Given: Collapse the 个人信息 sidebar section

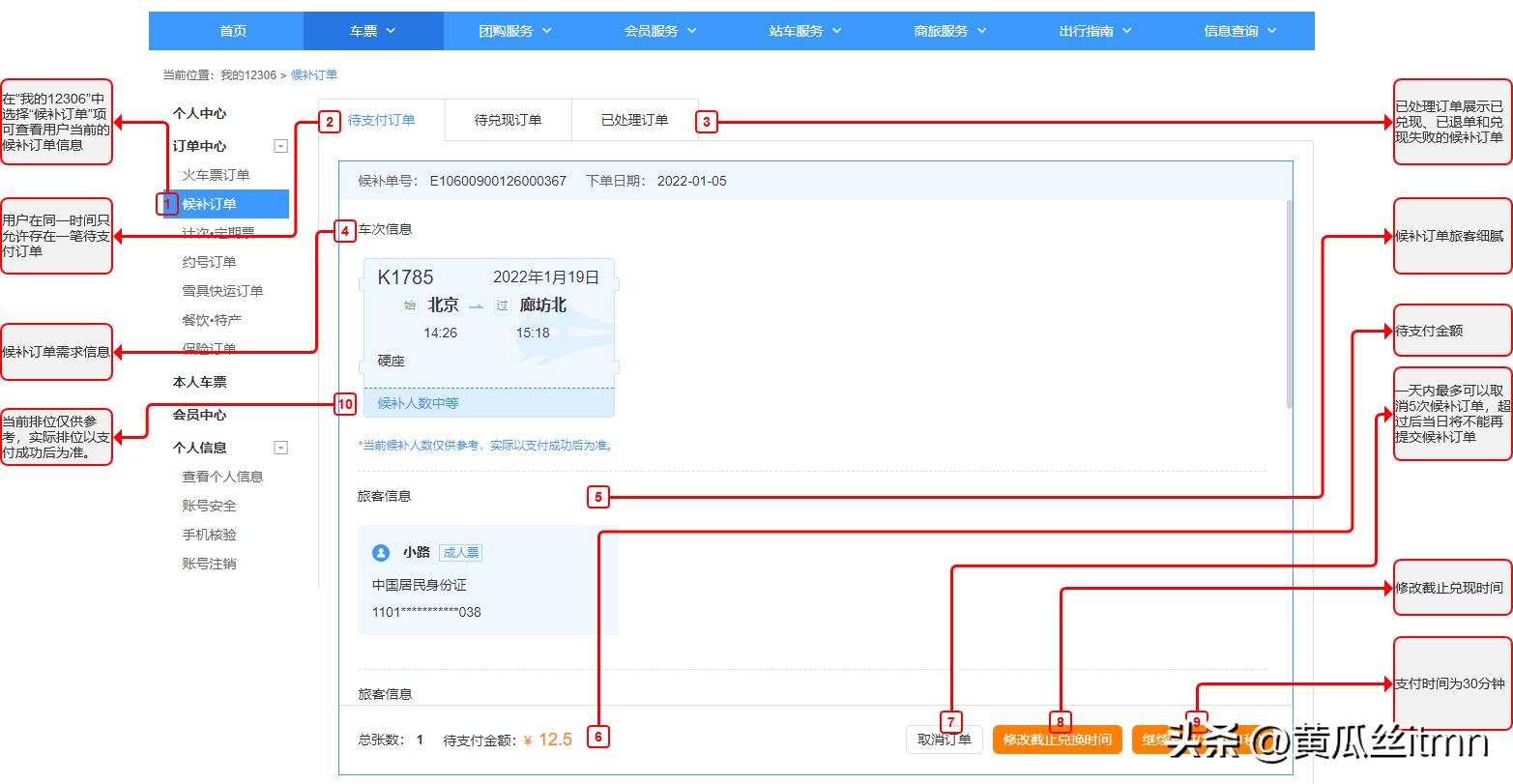Looking at the screenshot, I should point(280,449).
